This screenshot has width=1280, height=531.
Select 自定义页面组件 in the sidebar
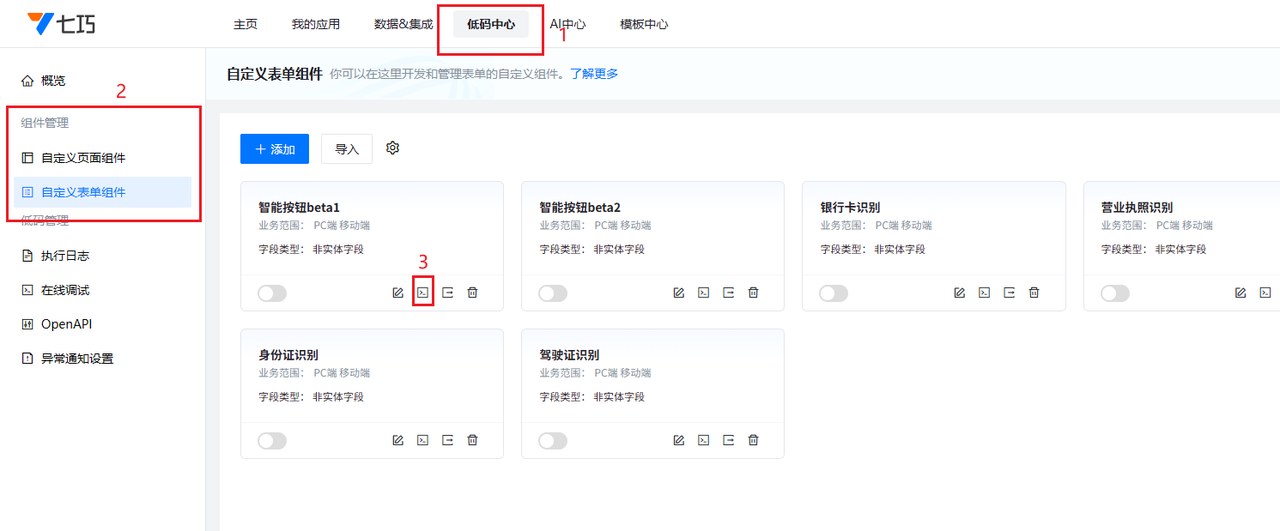(x=83, y=158)
